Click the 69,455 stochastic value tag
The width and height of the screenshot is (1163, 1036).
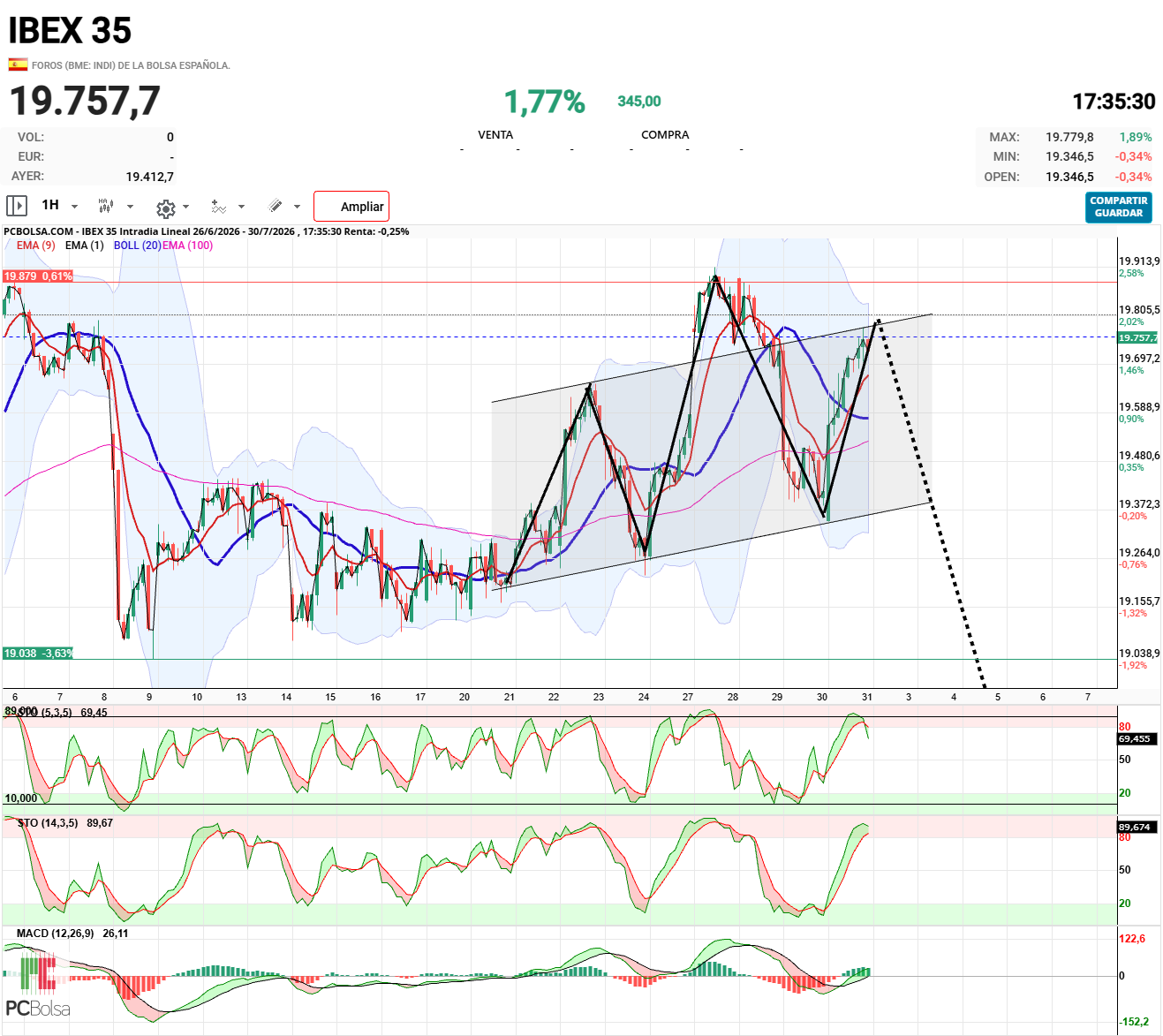tap(1135, 738)
